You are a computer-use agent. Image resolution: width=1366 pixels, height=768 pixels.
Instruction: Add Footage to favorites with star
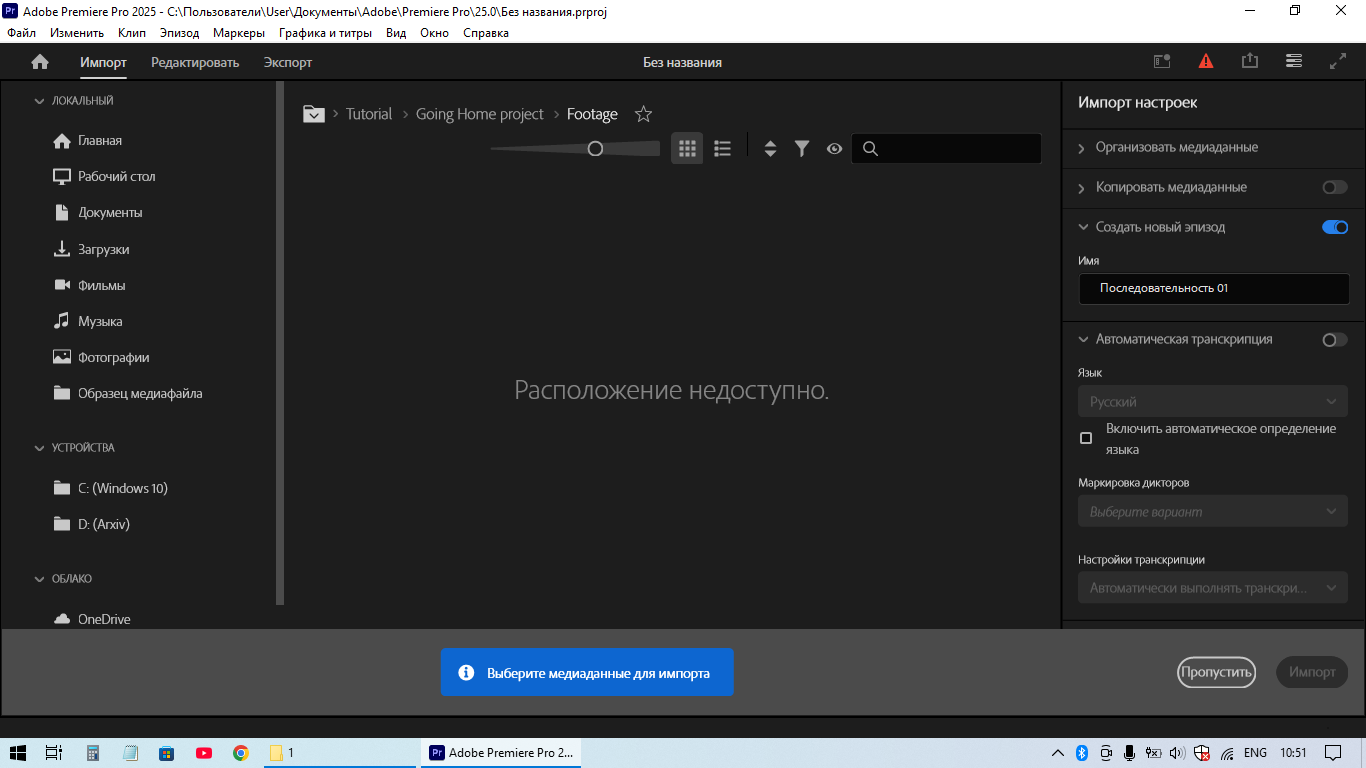(644, 114)
